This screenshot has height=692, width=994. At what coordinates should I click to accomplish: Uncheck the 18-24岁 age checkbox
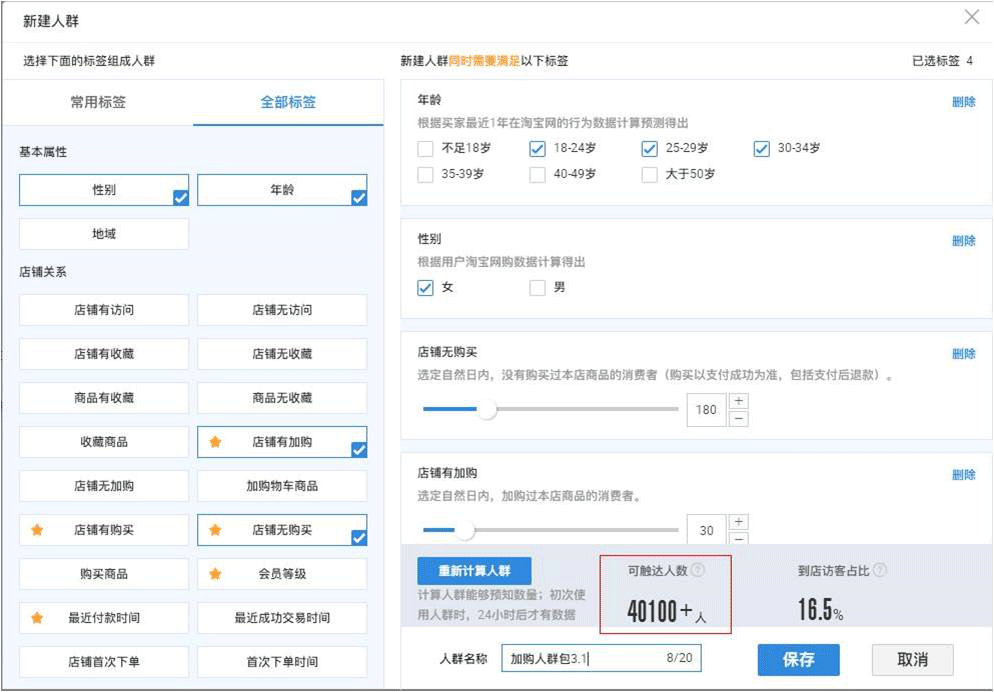(538, 148)
